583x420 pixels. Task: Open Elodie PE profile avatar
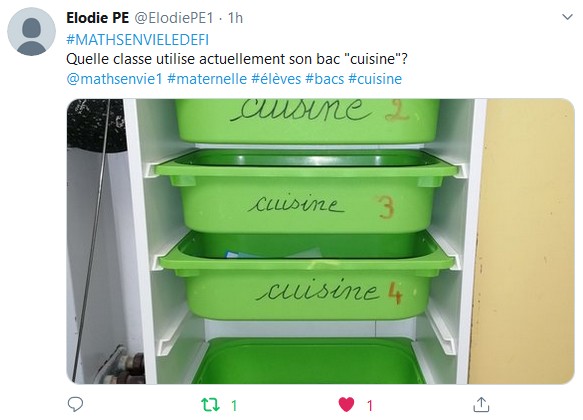(x=32, y=32)
